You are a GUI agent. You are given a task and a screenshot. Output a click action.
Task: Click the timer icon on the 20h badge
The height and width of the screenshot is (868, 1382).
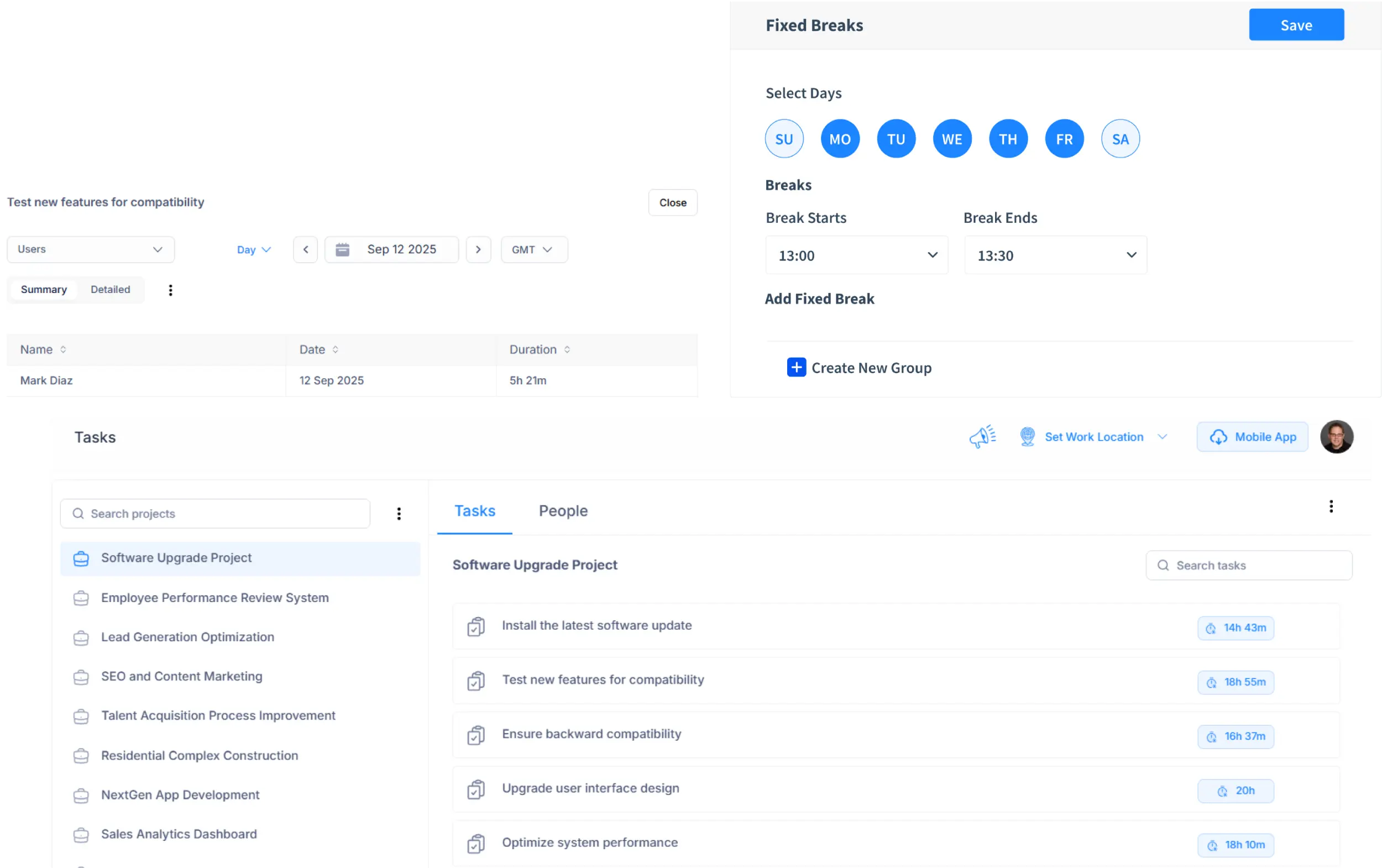pyautogui.click(x=1223, y=791)
